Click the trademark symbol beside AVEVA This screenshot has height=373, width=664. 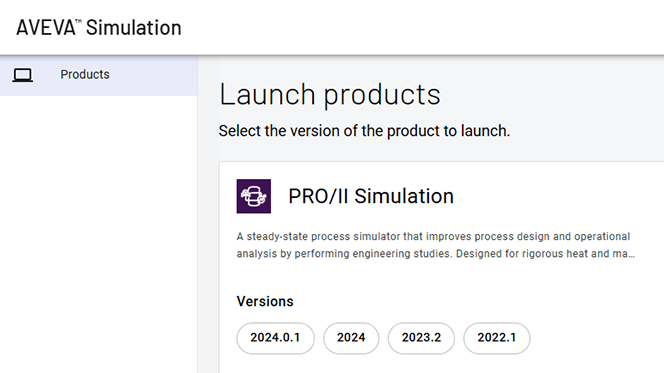(x=78, y=21)
